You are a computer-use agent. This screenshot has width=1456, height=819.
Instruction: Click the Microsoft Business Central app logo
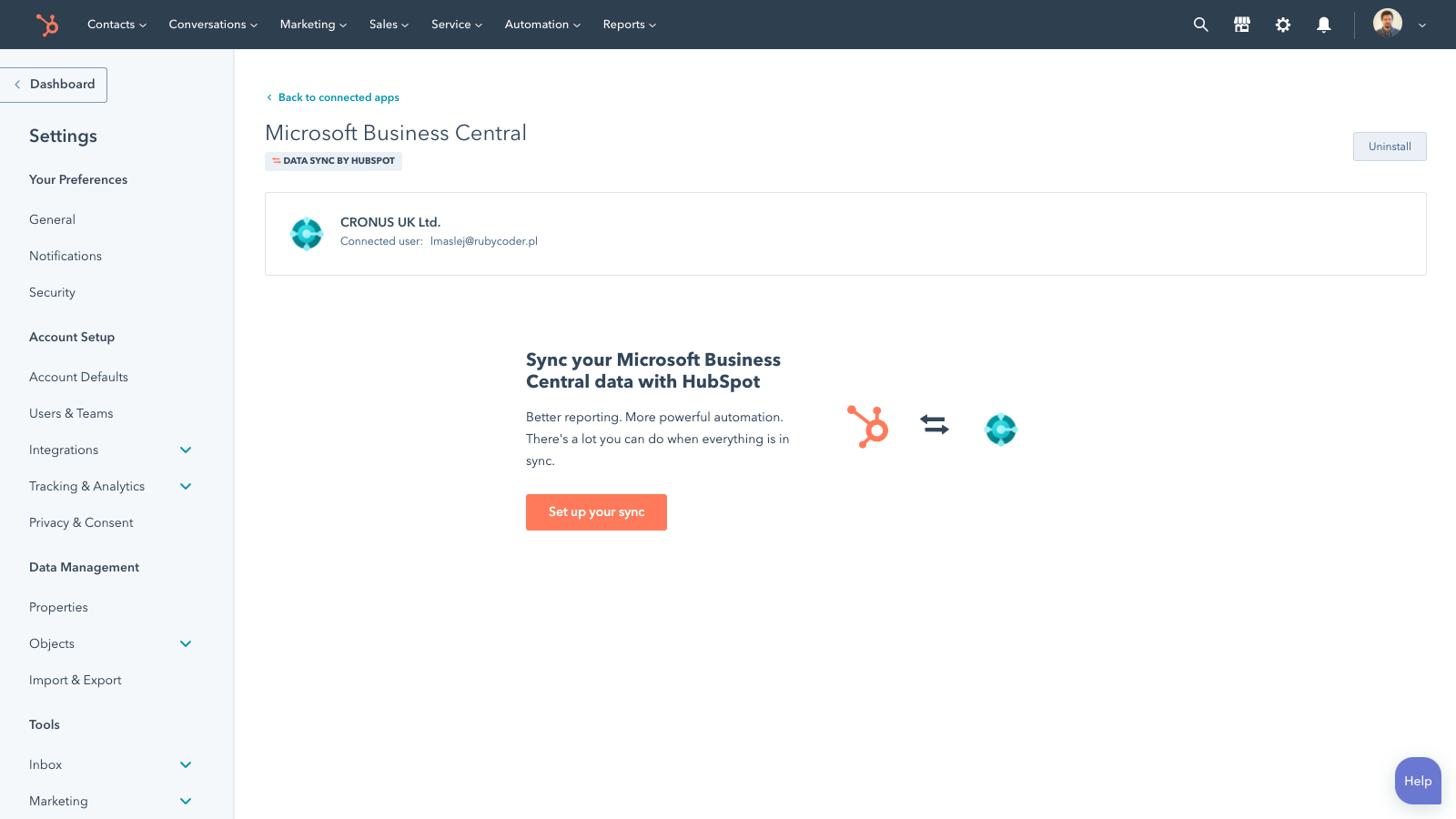(x=307, y=233)
